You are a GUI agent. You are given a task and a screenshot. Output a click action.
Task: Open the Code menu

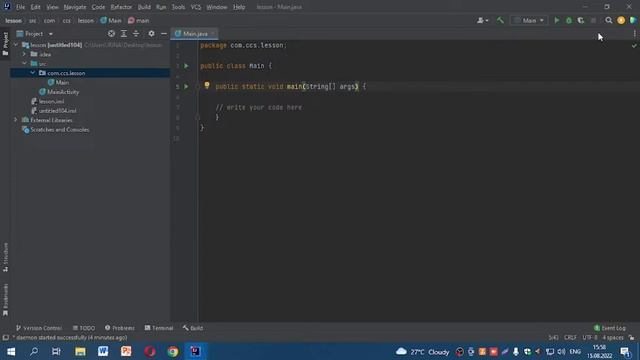pyautogui.click(x=98, y=7)
